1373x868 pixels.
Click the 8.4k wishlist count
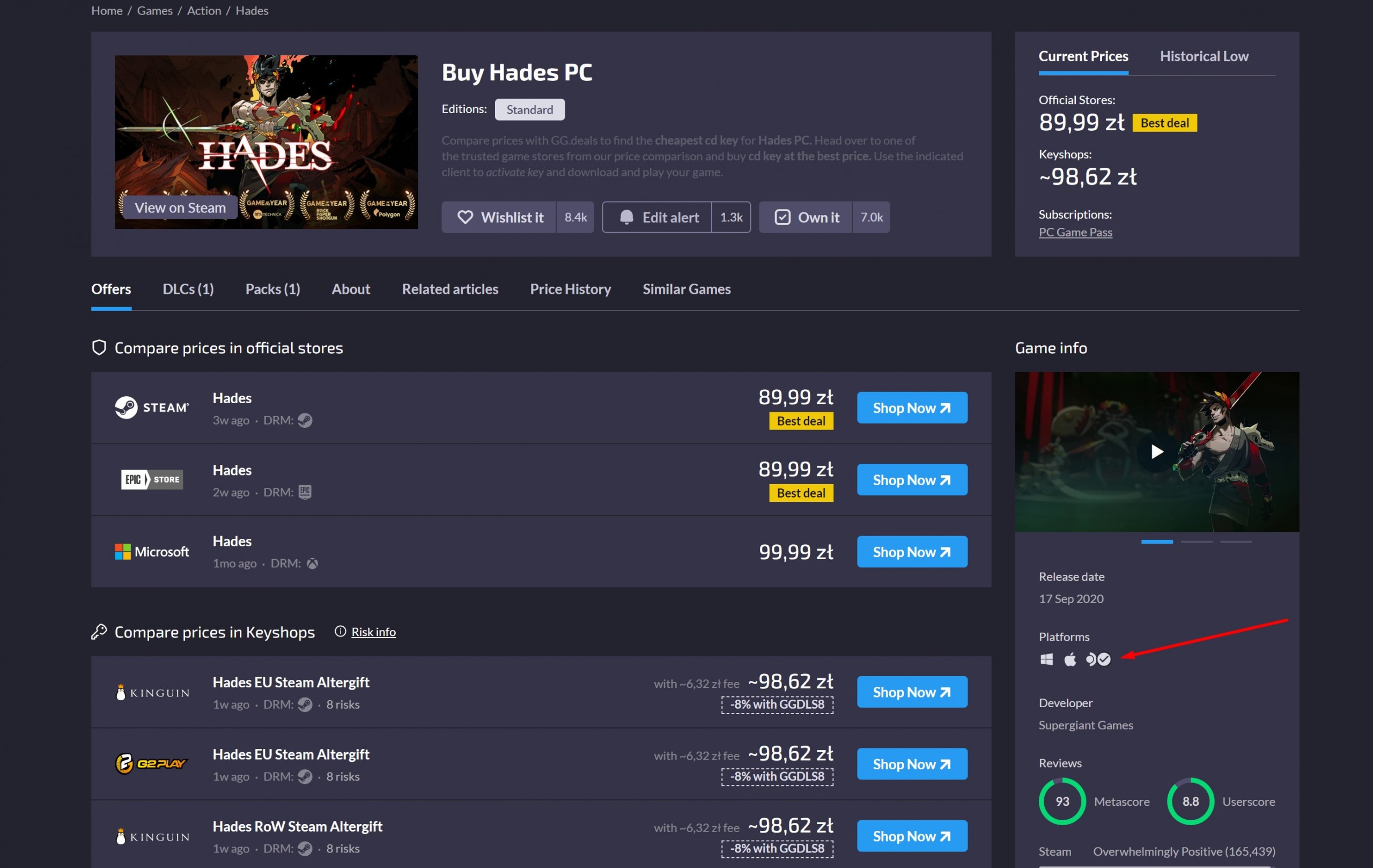[575, 217]
